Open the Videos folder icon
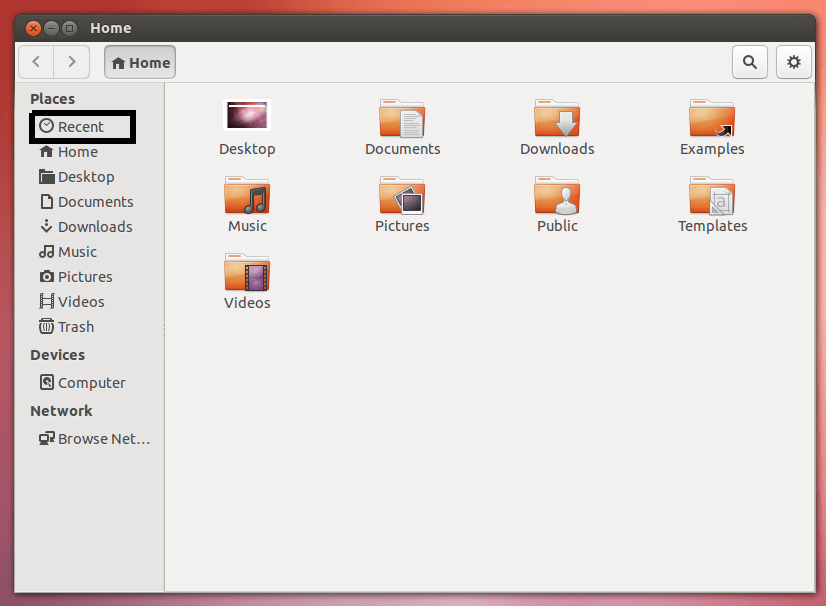 coord(247,272)
